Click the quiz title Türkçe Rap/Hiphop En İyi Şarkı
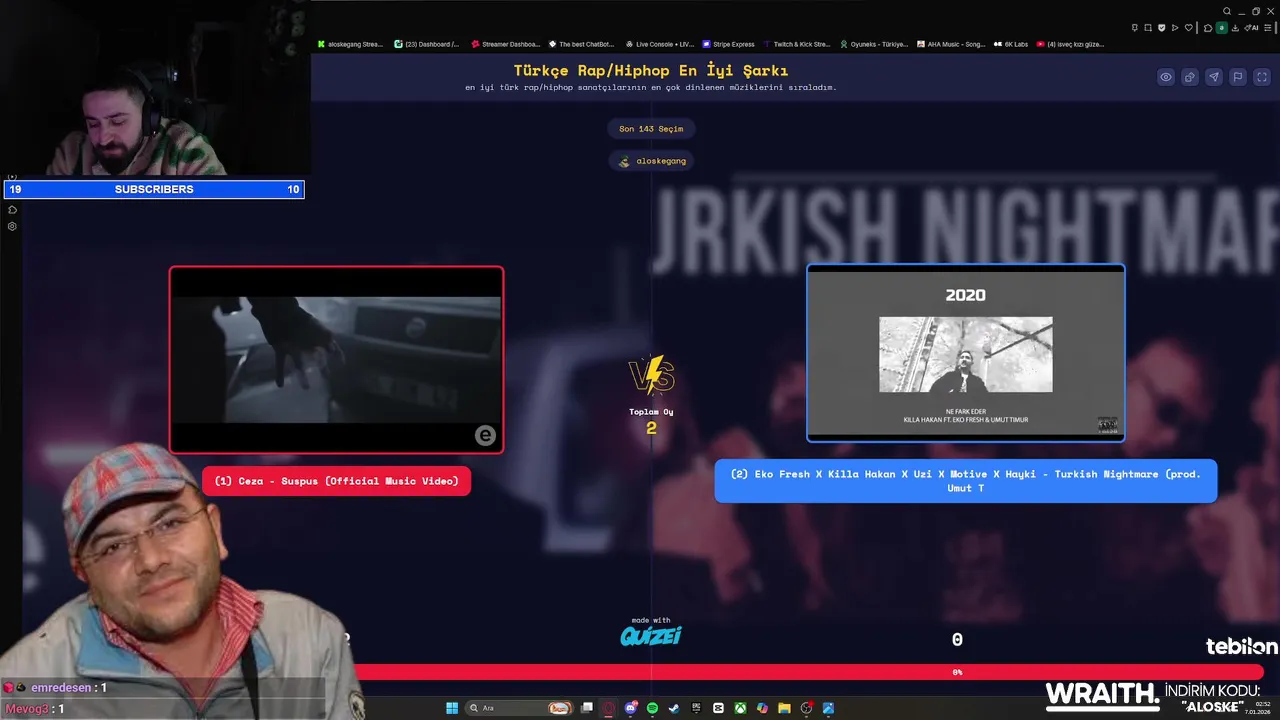Screen dimensions: 1280x720 (x=651, y=71)
